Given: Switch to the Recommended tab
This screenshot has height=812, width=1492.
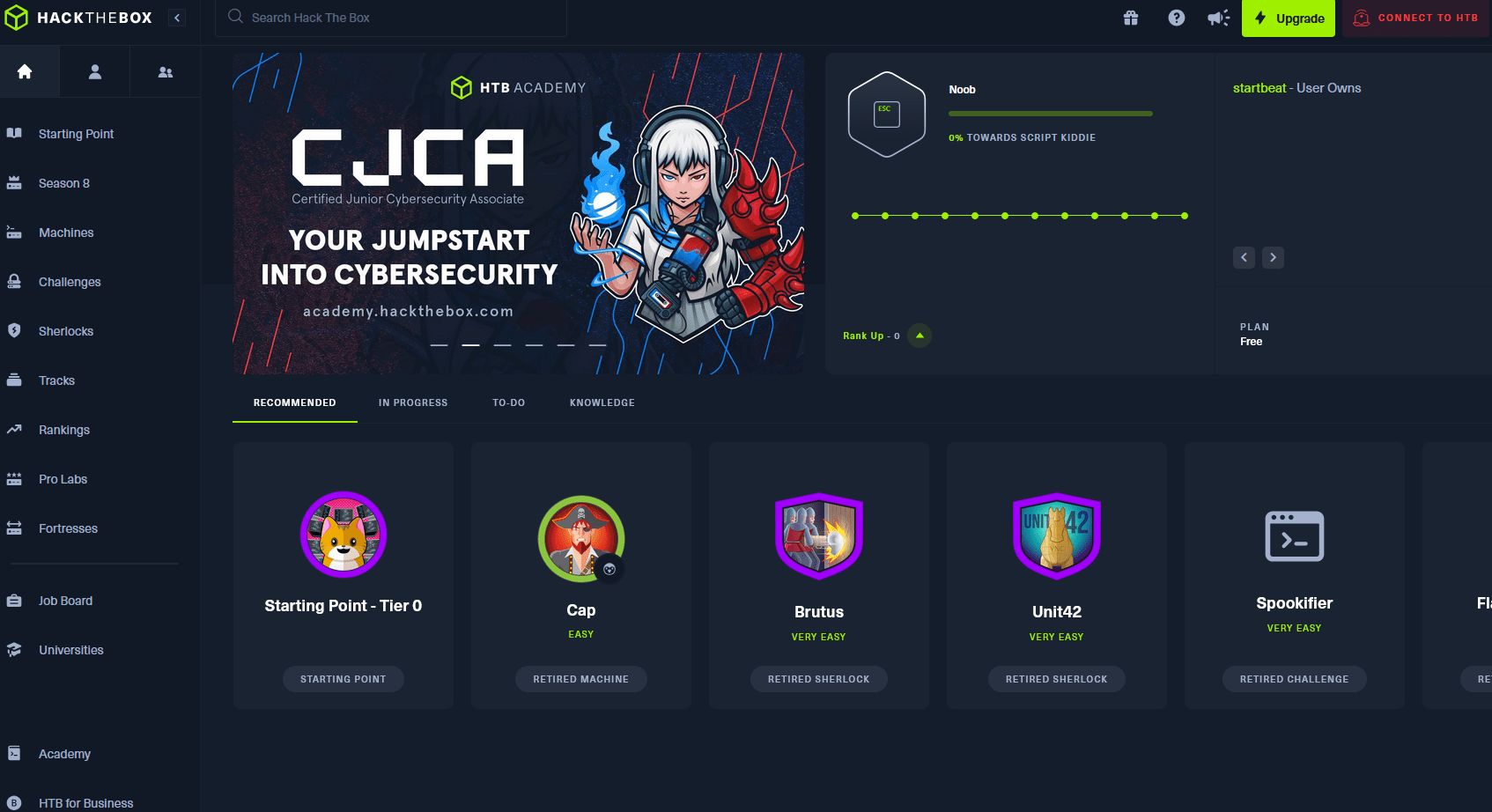Looking at the screenshot, I should coord(295,402).
